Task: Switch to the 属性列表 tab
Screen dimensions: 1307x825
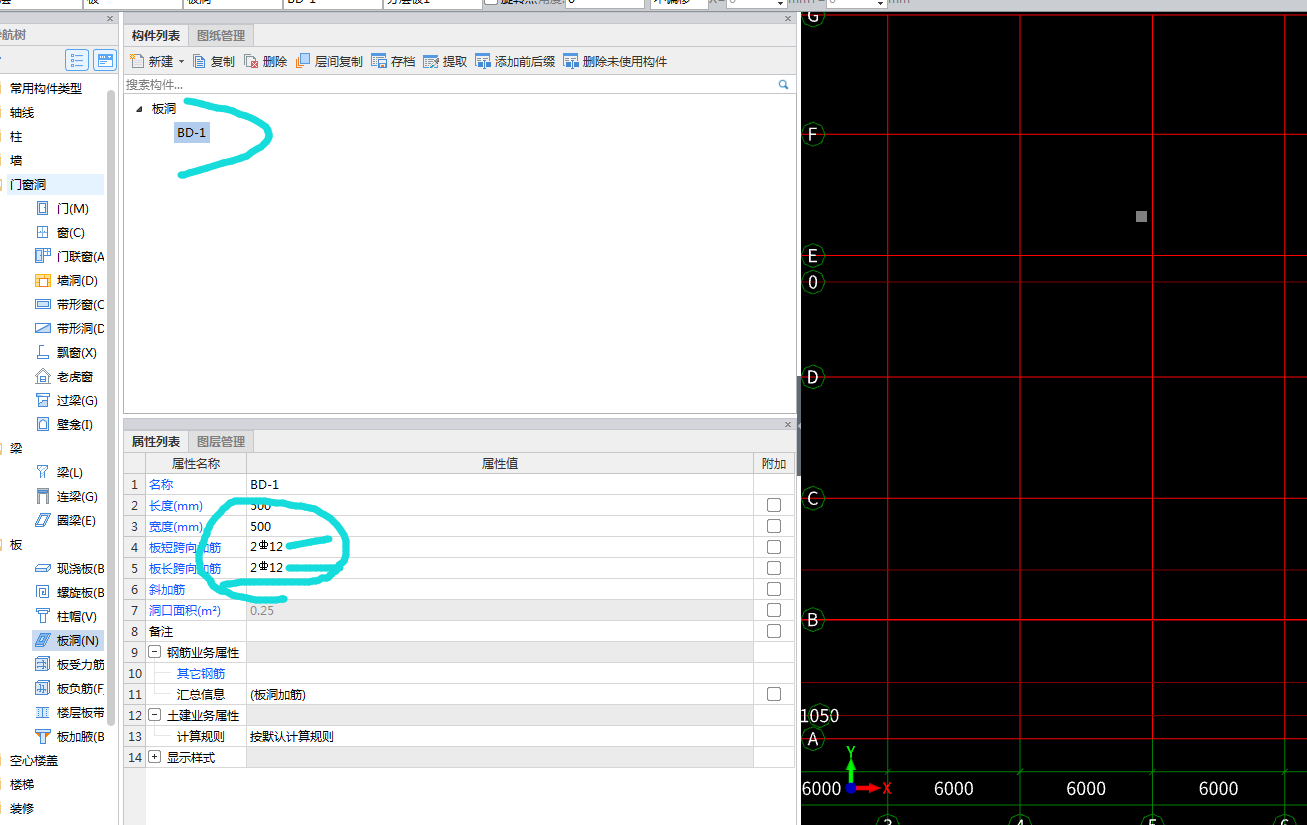Action: 156,441
